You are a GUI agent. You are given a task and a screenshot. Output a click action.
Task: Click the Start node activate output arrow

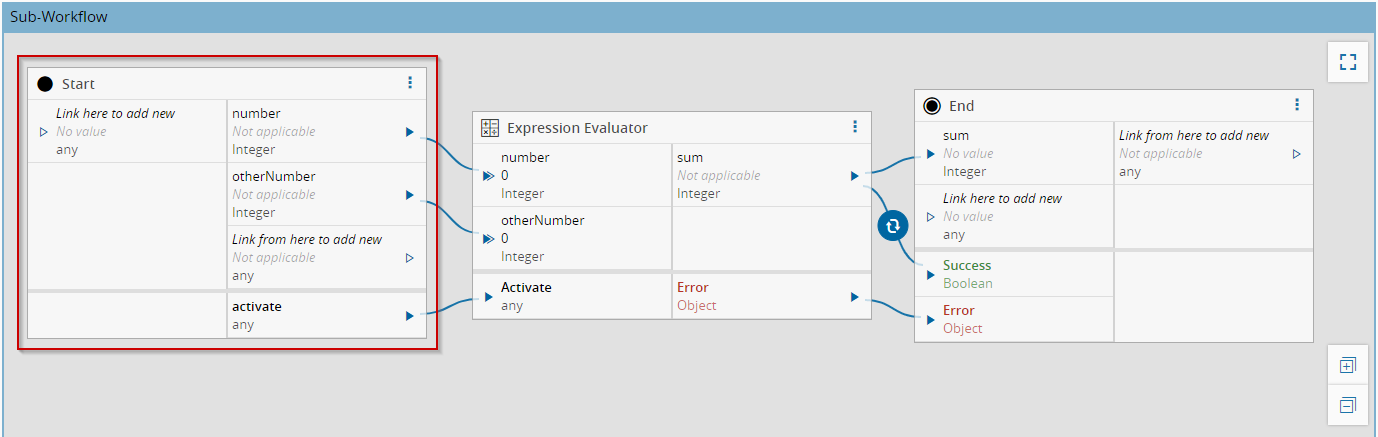[410, 316]
